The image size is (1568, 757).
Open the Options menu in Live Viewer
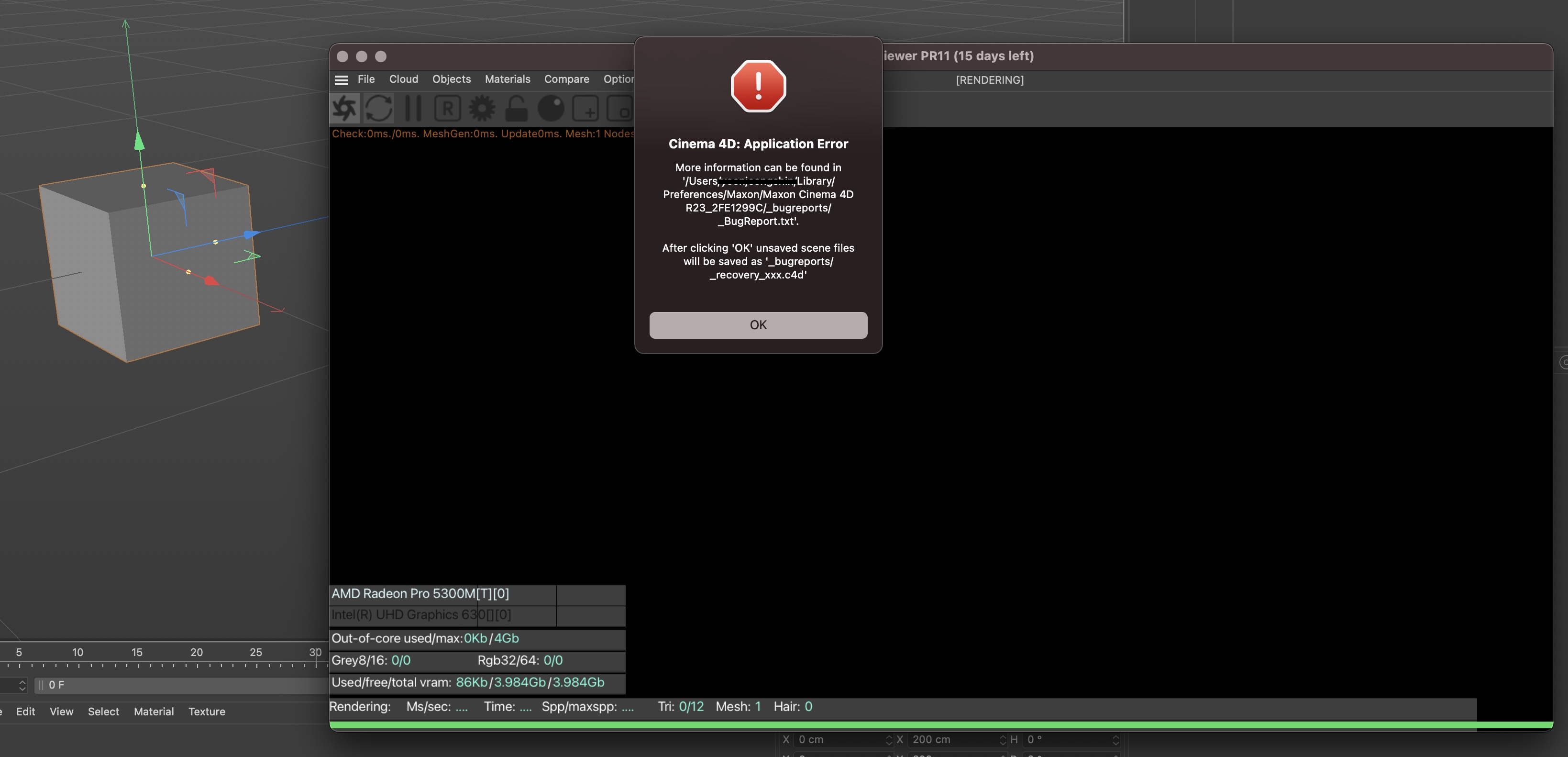point(618,79)
